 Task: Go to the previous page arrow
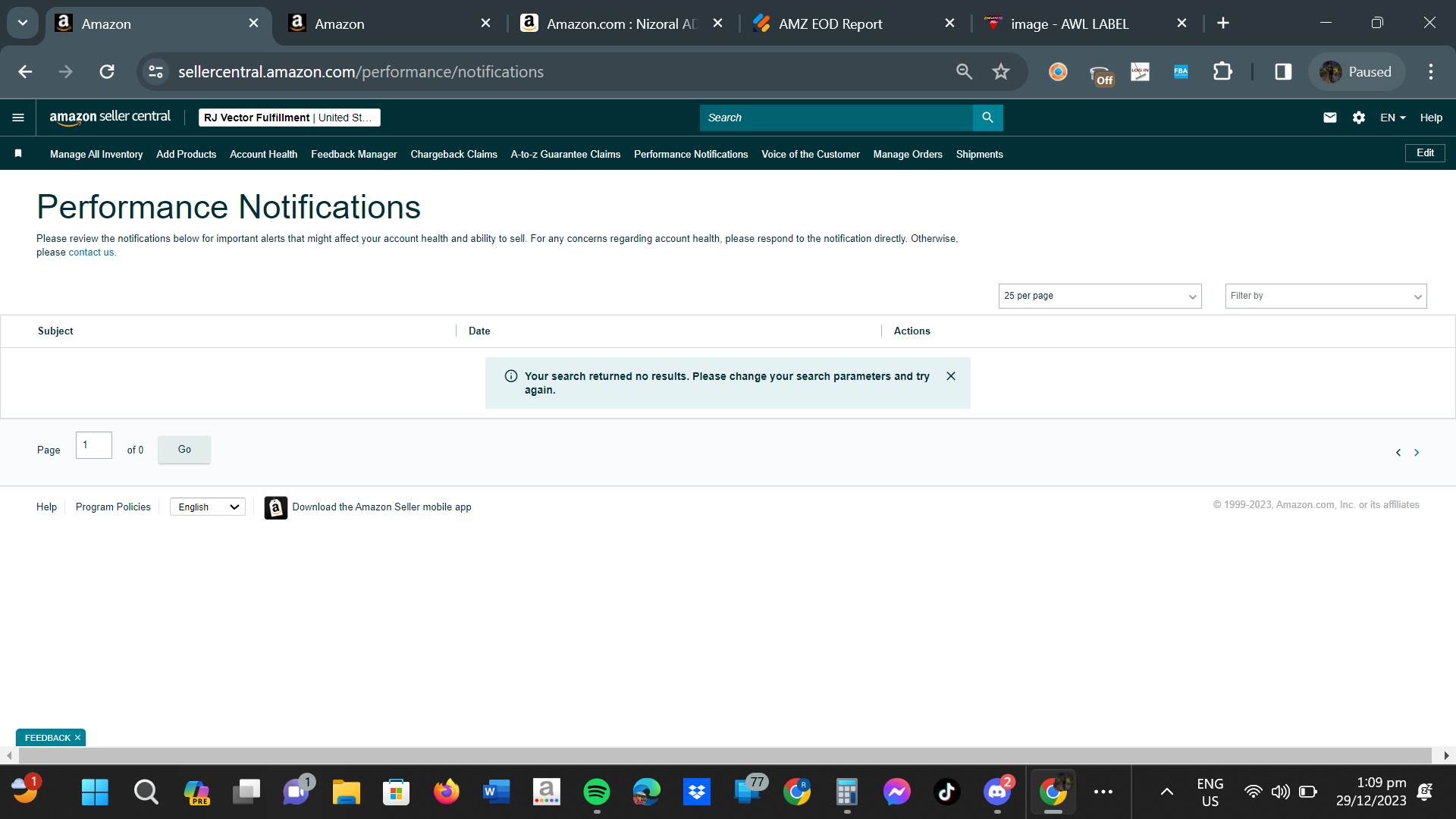(x=1398, y=453)
